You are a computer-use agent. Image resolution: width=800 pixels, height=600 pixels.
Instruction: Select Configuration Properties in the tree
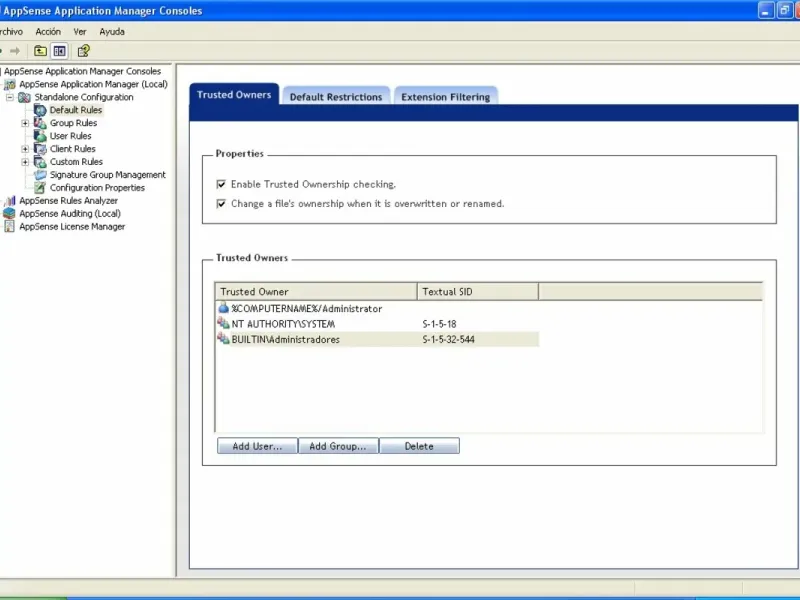coord(97,188)
